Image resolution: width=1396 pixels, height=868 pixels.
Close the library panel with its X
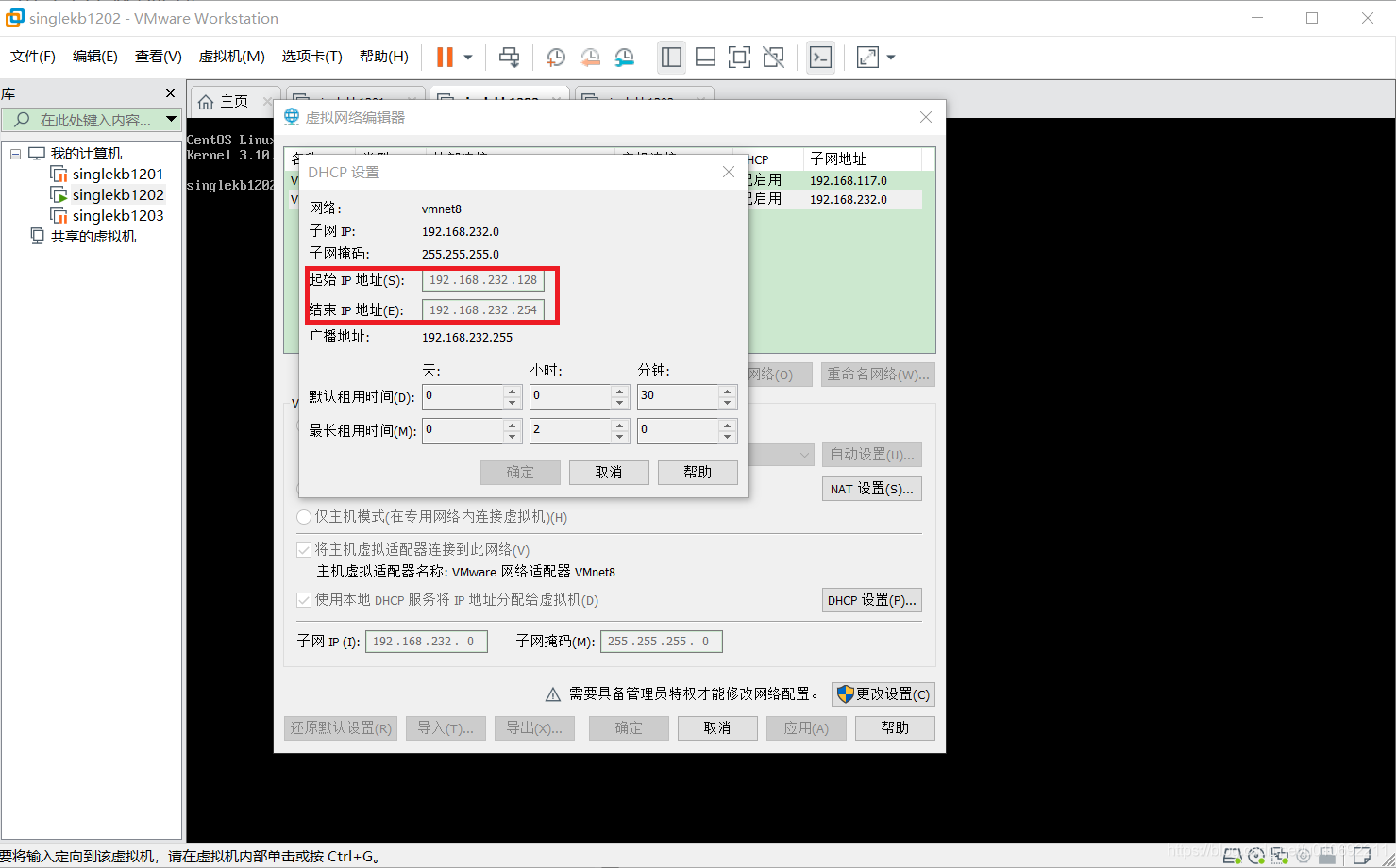tap(170, 92)
